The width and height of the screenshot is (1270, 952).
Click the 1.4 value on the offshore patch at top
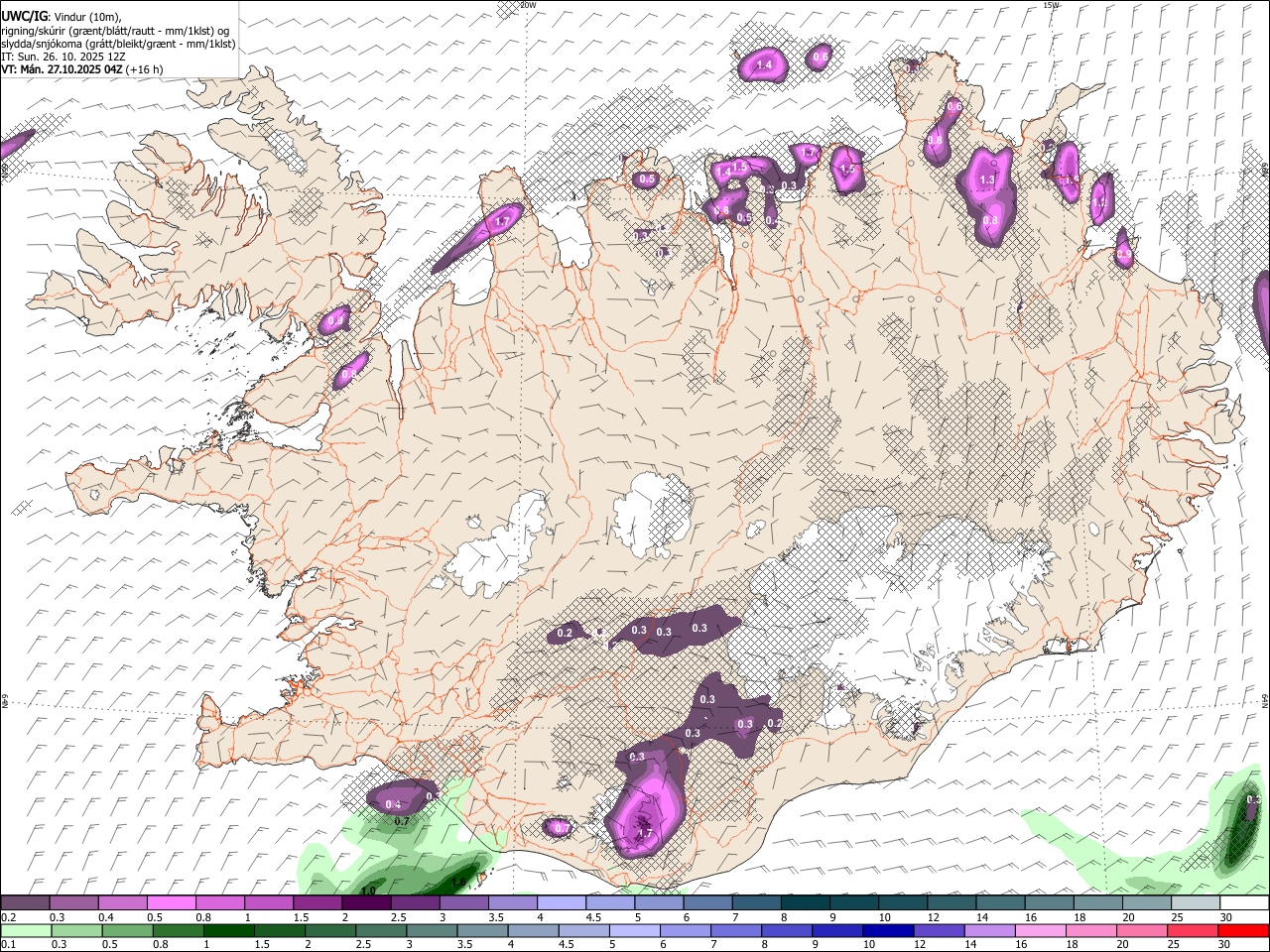coord(763,65)
